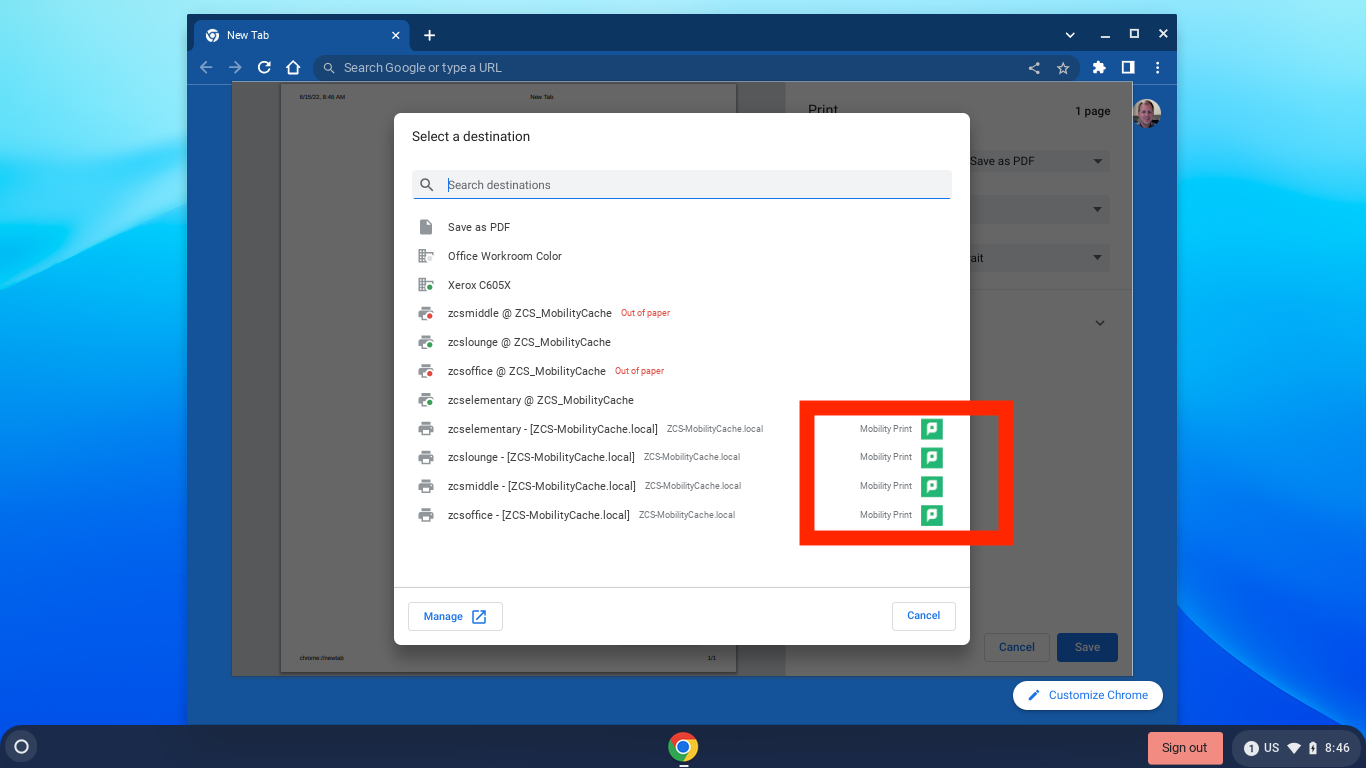Select Xerox C605X destination
Screen dimensions: 1366x768
point(681,285)
